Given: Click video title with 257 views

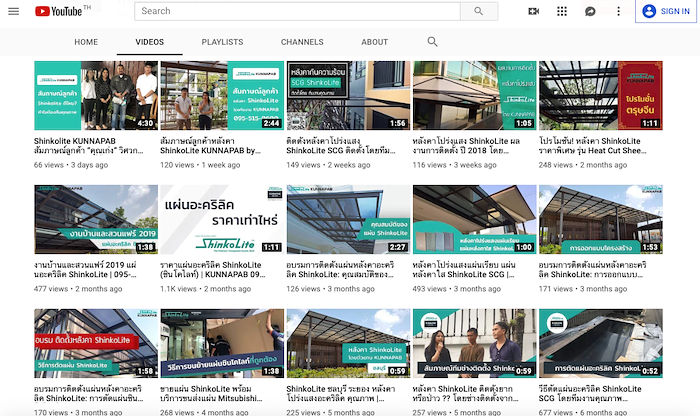Looking at the screenshot, I should coord(466,394).
